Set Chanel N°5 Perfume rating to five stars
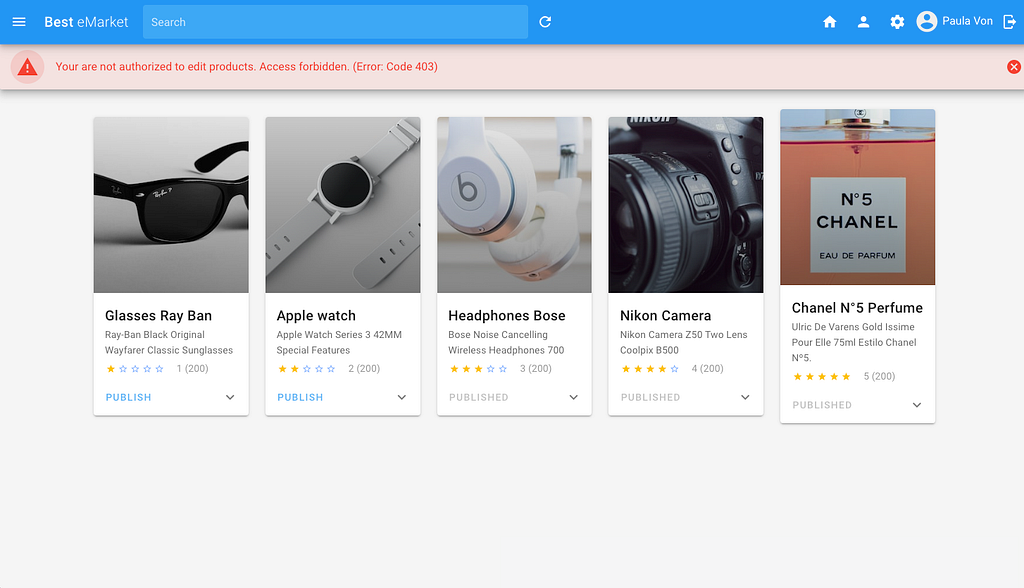 (846, 377)
